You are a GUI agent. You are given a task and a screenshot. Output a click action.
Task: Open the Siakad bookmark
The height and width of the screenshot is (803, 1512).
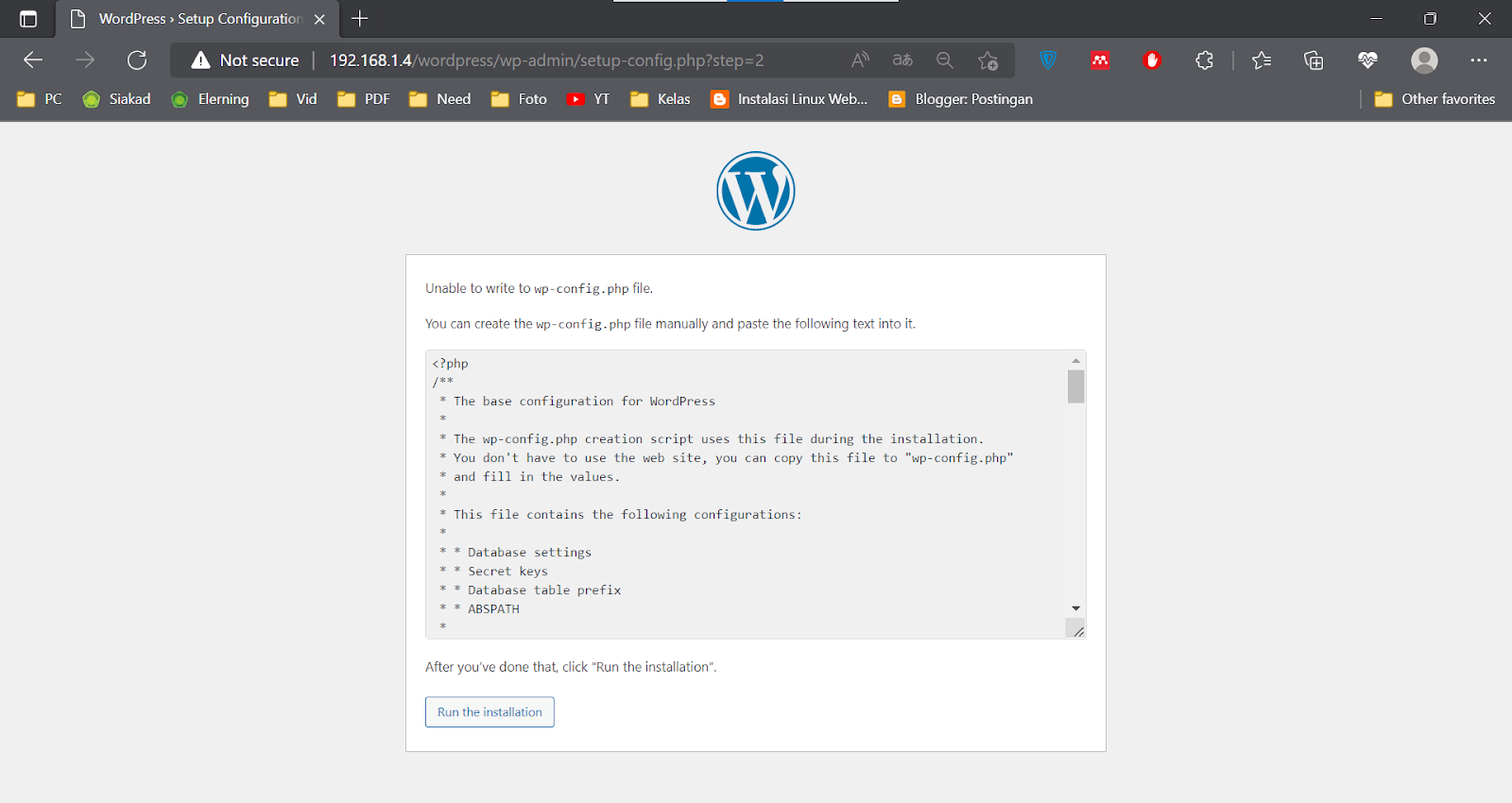point(116,99)
